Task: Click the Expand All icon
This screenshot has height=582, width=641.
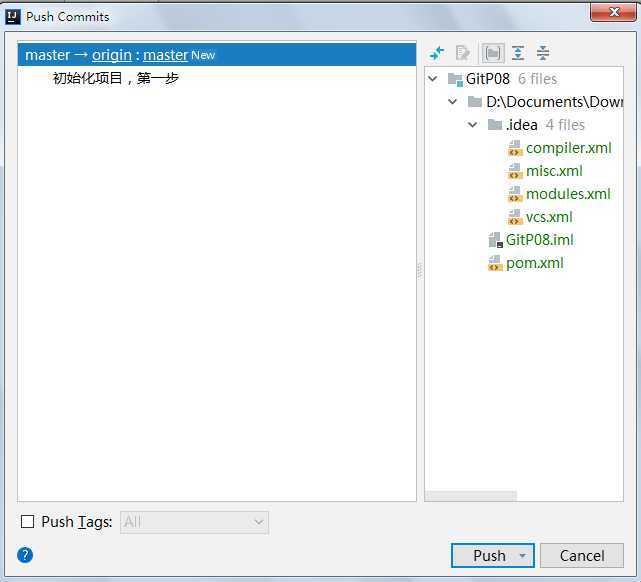Action: click(518, 53)
